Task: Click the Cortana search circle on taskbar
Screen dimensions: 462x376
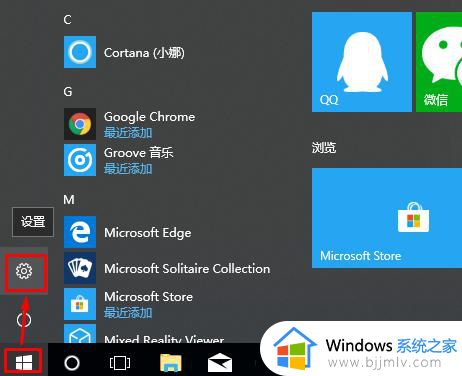Action: (72, 363)
